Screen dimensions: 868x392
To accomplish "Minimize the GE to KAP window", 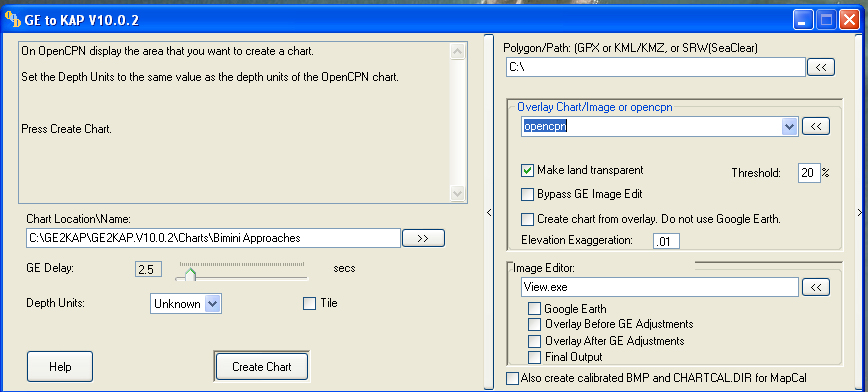I will click(803, 21).
